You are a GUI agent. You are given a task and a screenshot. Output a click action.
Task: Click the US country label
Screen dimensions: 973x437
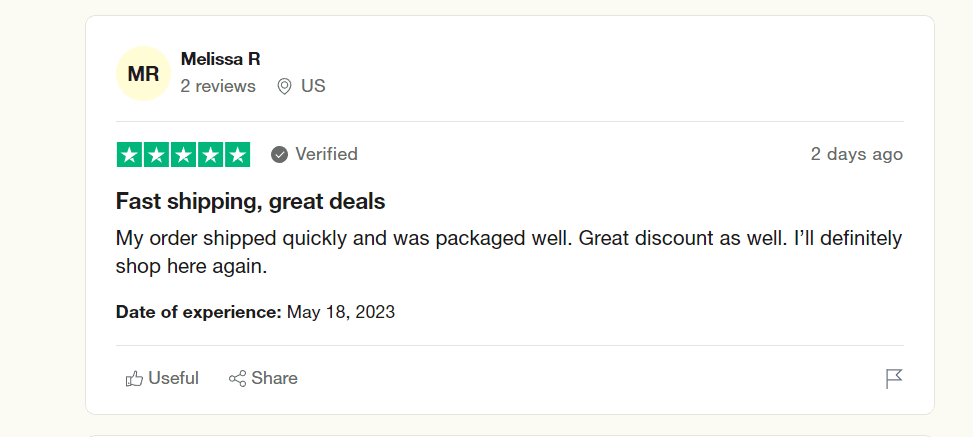313,86
